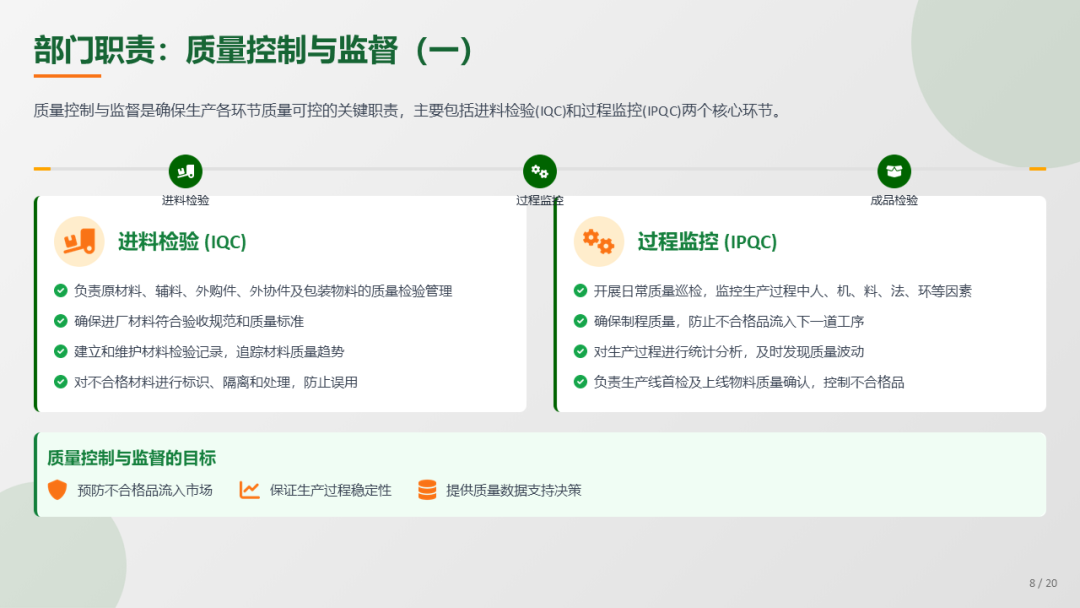Click the green 进料检验 timeline circle icon
The width and height of the screenshot is (1080, 608).
coord(185,171)
